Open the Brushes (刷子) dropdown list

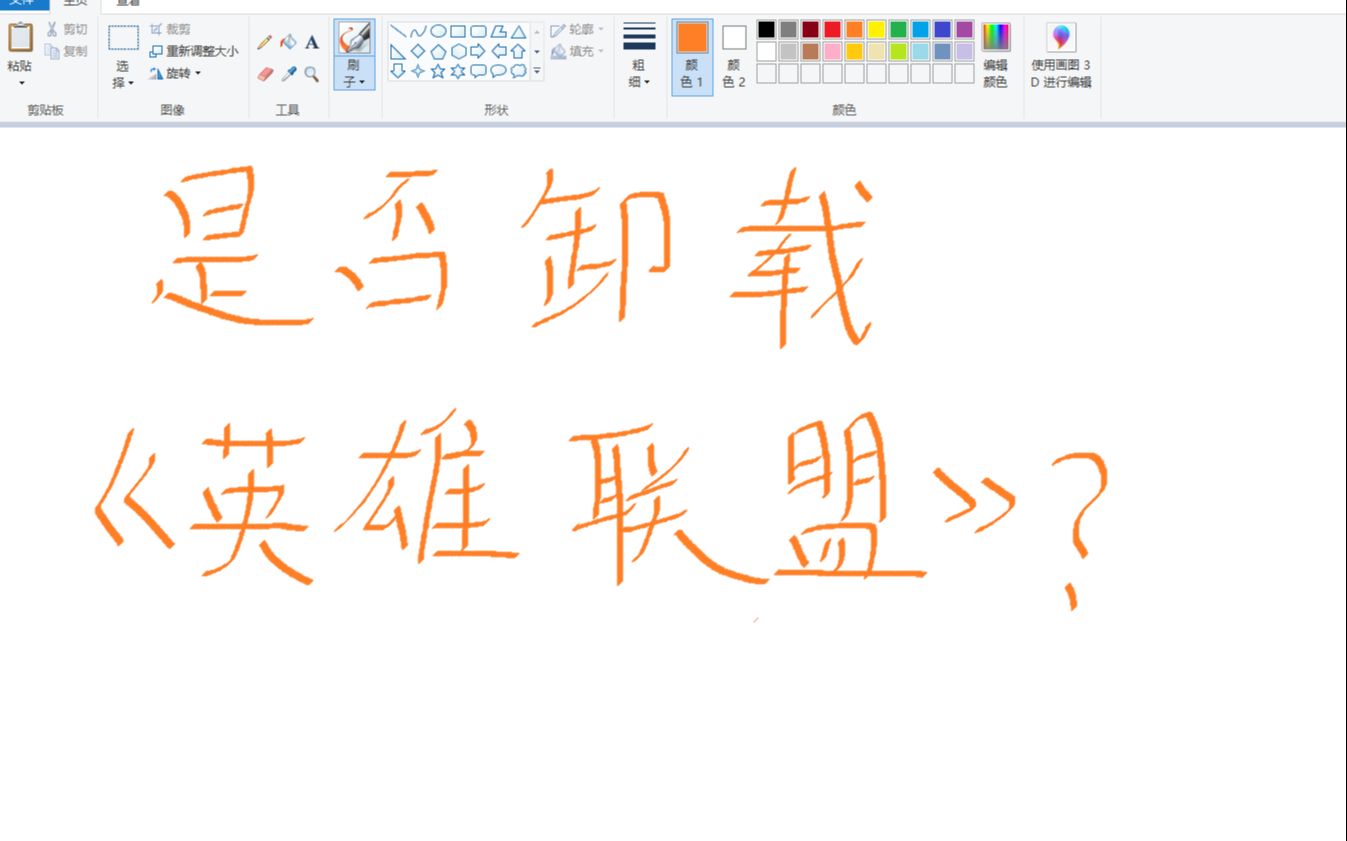pos(354,74)
